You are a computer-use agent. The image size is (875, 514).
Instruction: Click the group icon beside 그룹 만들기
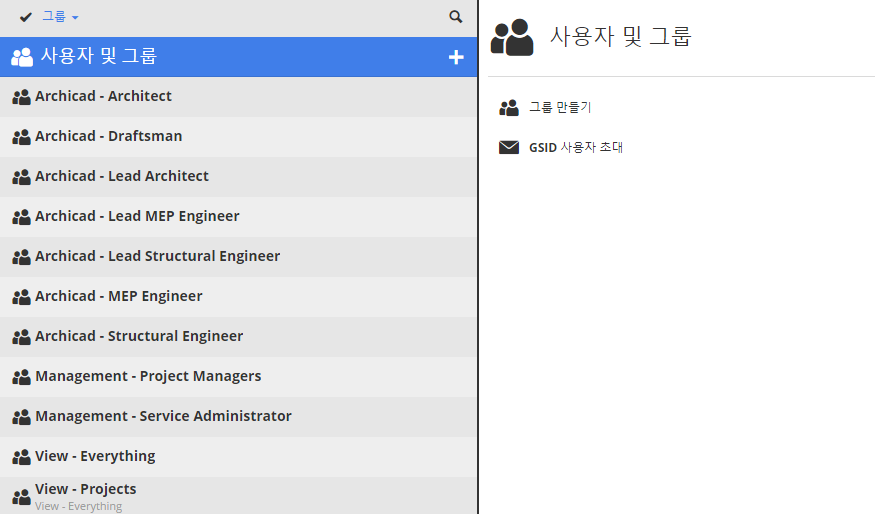click(x=509, y=108)
